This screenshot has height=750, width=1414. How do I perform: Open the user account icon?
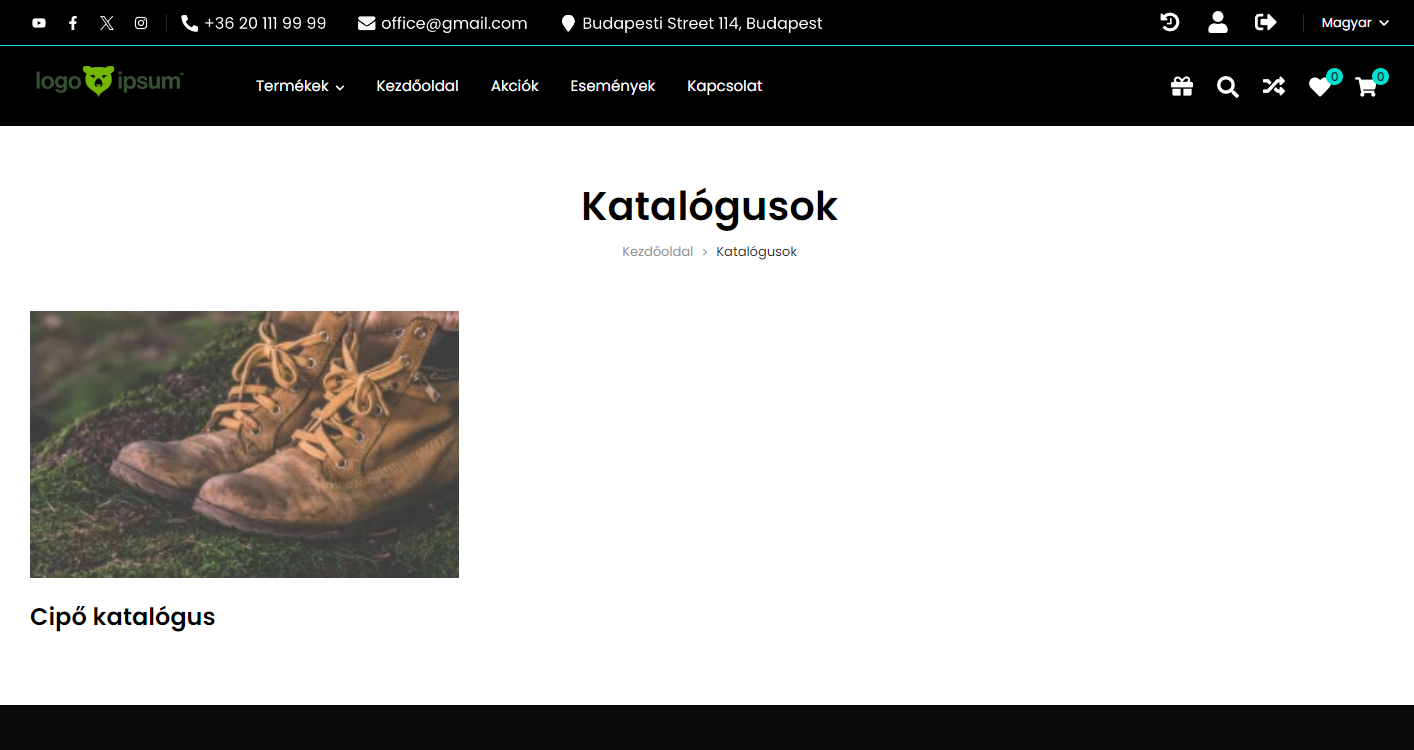(x=1217, y=21)
